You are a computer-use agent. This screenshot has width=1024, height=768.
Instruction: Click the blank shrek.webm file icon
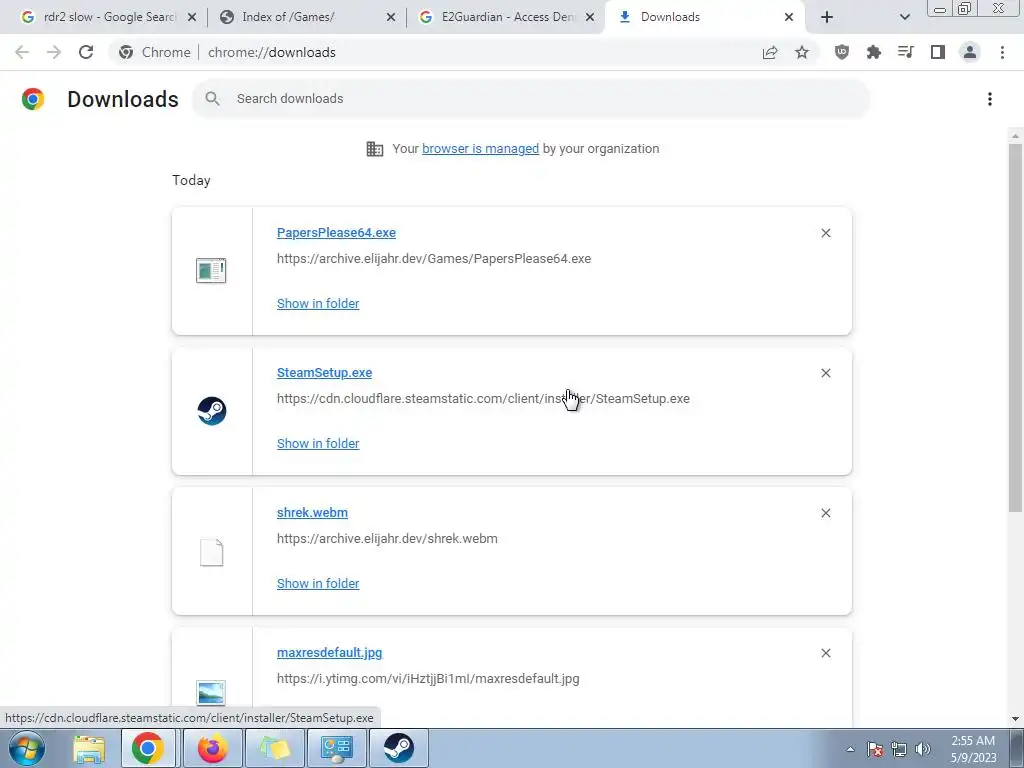(x=211, y=552)
